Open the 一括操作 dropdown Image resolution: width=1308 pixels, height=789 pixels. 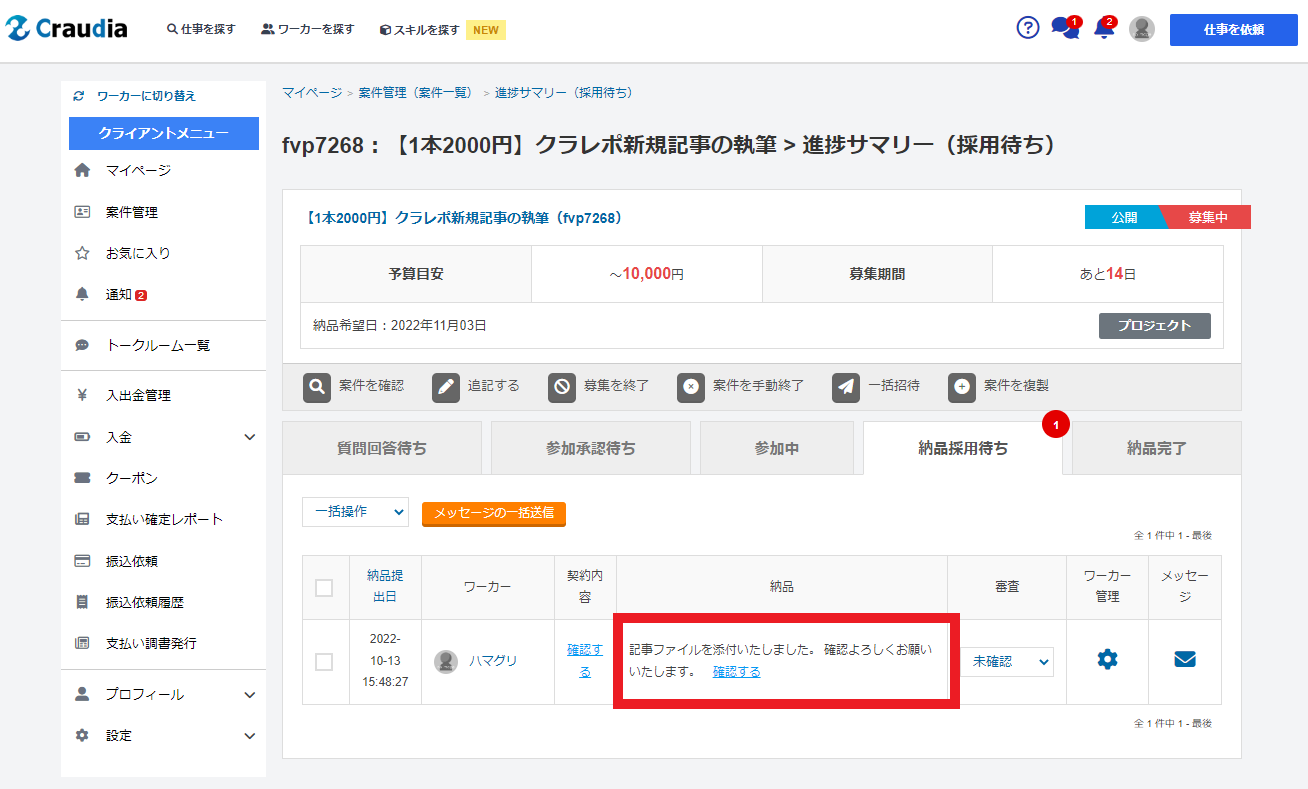point(355,512)
